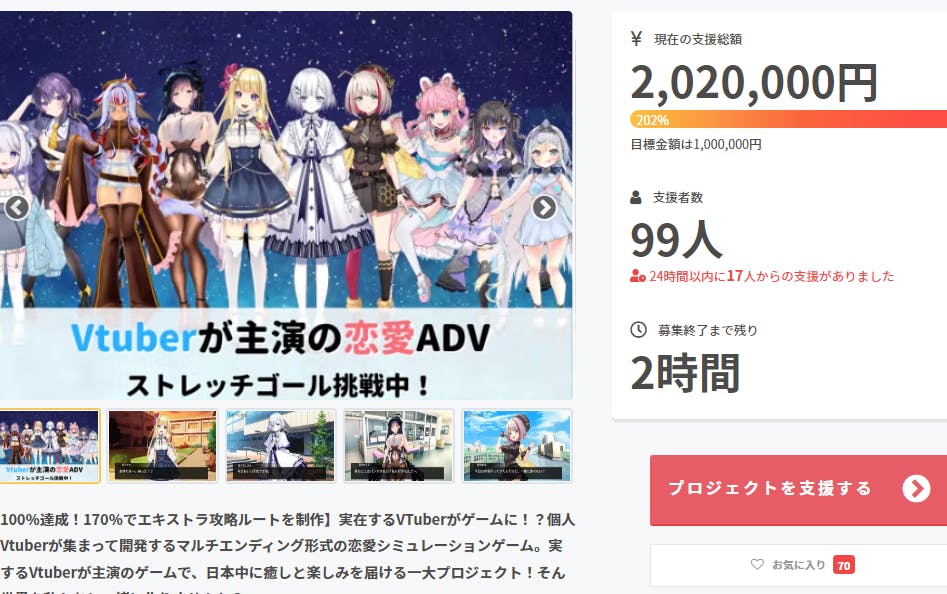This screenshot has height=594, width=947.
Task: Click the main Vtuber ADV banner image
Action: point(286,205)
